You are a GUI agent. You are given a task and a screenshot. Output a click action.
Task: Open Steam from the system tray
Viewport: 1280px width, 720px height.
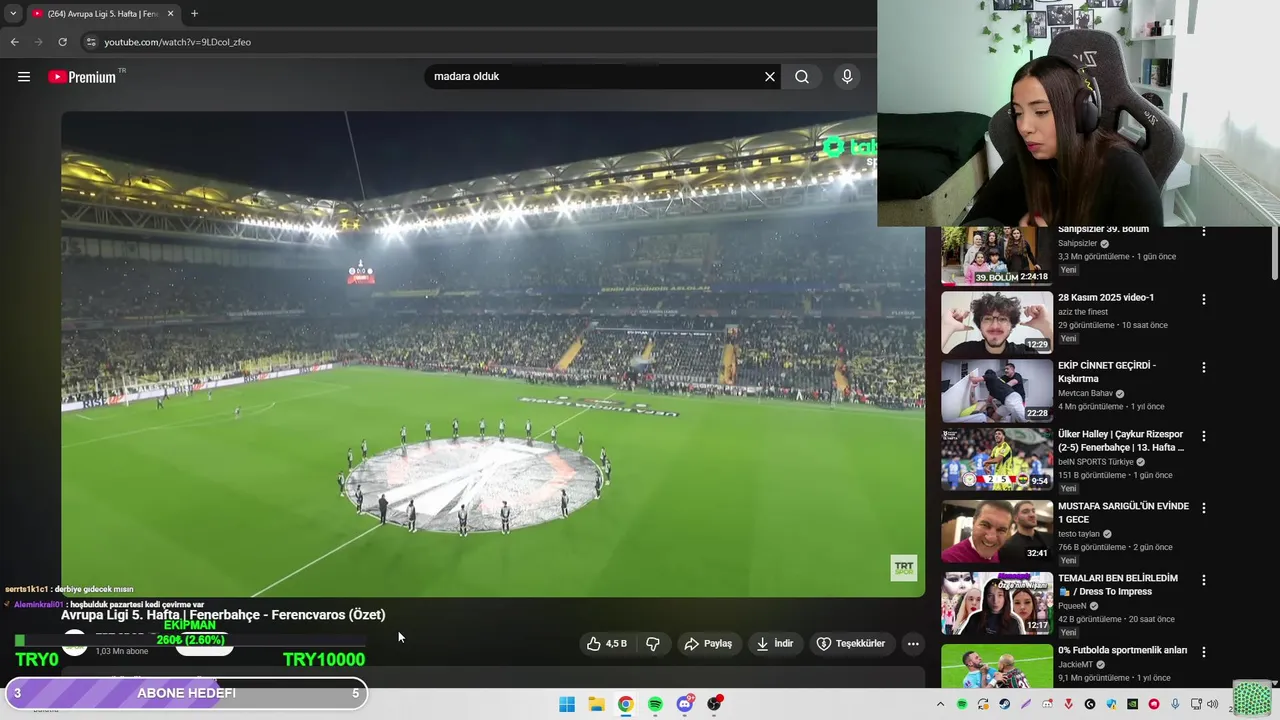pyautogui.click(x=1004, y=704)
